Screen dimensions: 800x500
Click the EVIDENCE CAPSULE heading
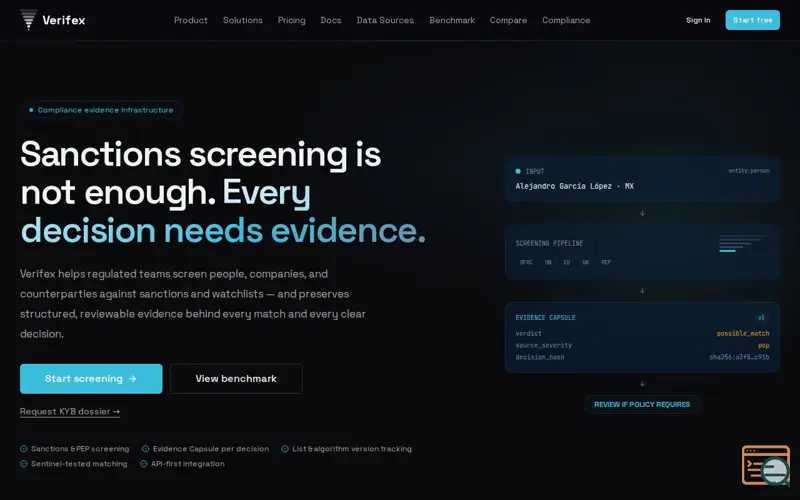pyautogui.click(x=545, y=318)
